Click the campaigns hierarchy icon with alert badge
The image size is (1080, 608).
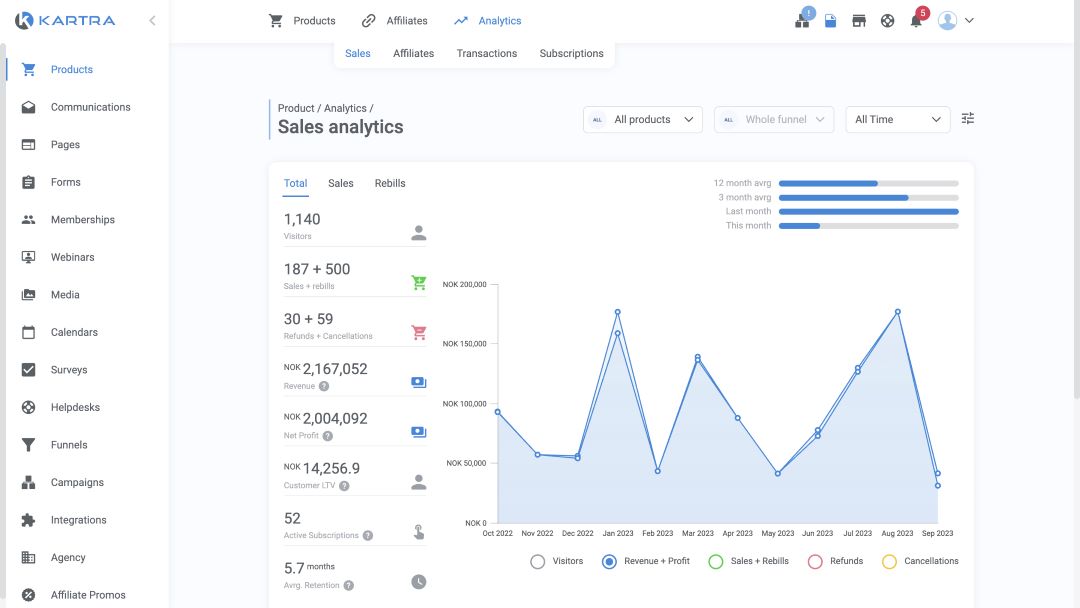pos(802,20)
